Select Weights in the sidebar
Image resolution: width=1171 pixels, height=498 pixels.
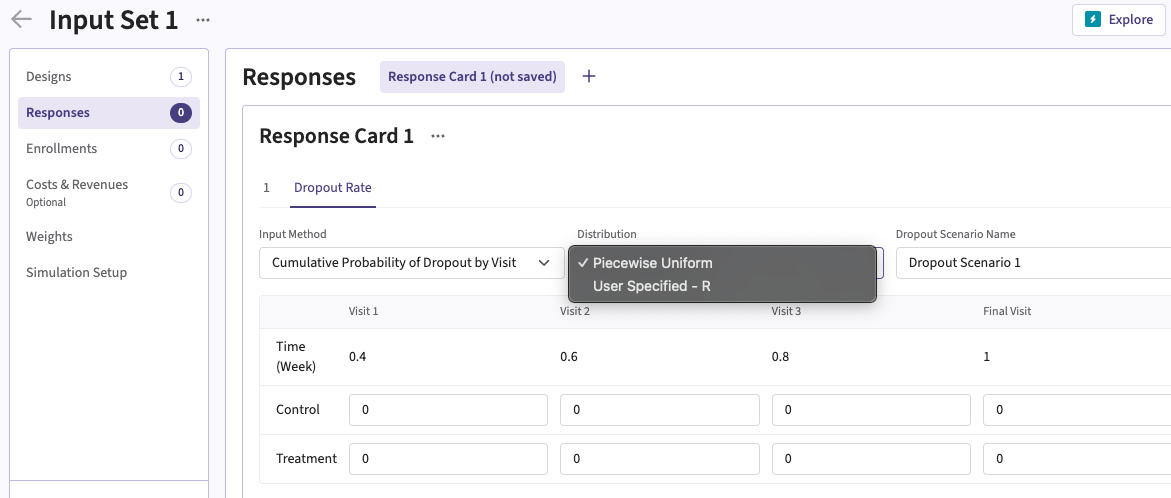click(49, 237)
